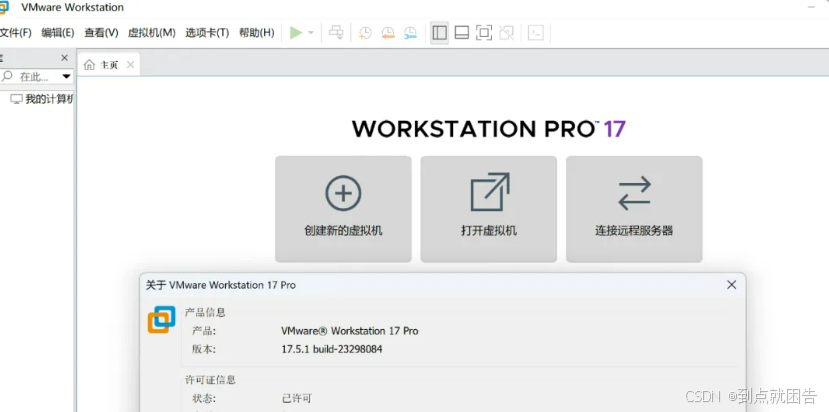This screenshot has height=412, width=829.
Task: Open the 文件(F) menu
Action: point(15,33)
